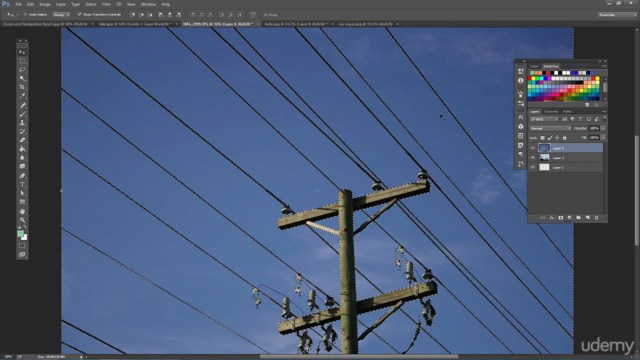Screen dimensions: 640x360
Task: Select the Paint Bucket tool
Action: (22, 149)
